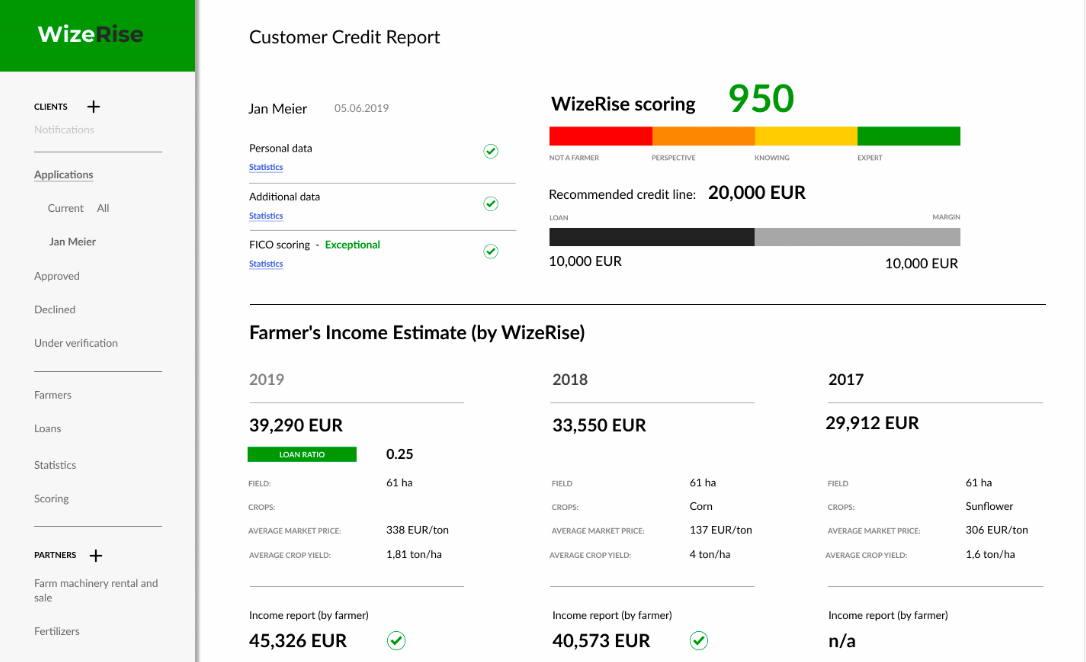Click the Sunflower crop value
The image size is (1086, 662).
(x=989, y=506)
